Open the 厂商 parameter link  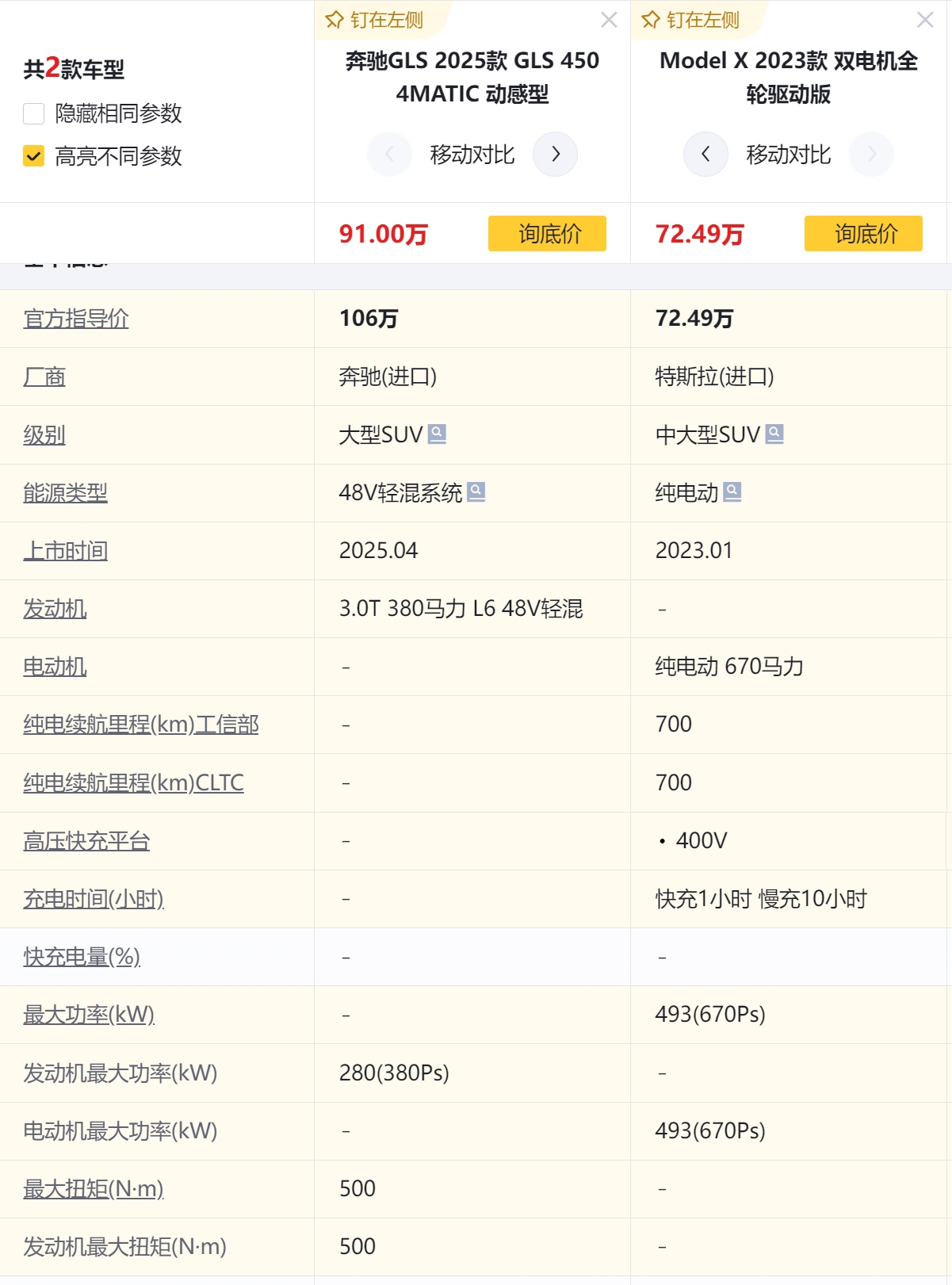pyautogui.click(x=44, y=377)
